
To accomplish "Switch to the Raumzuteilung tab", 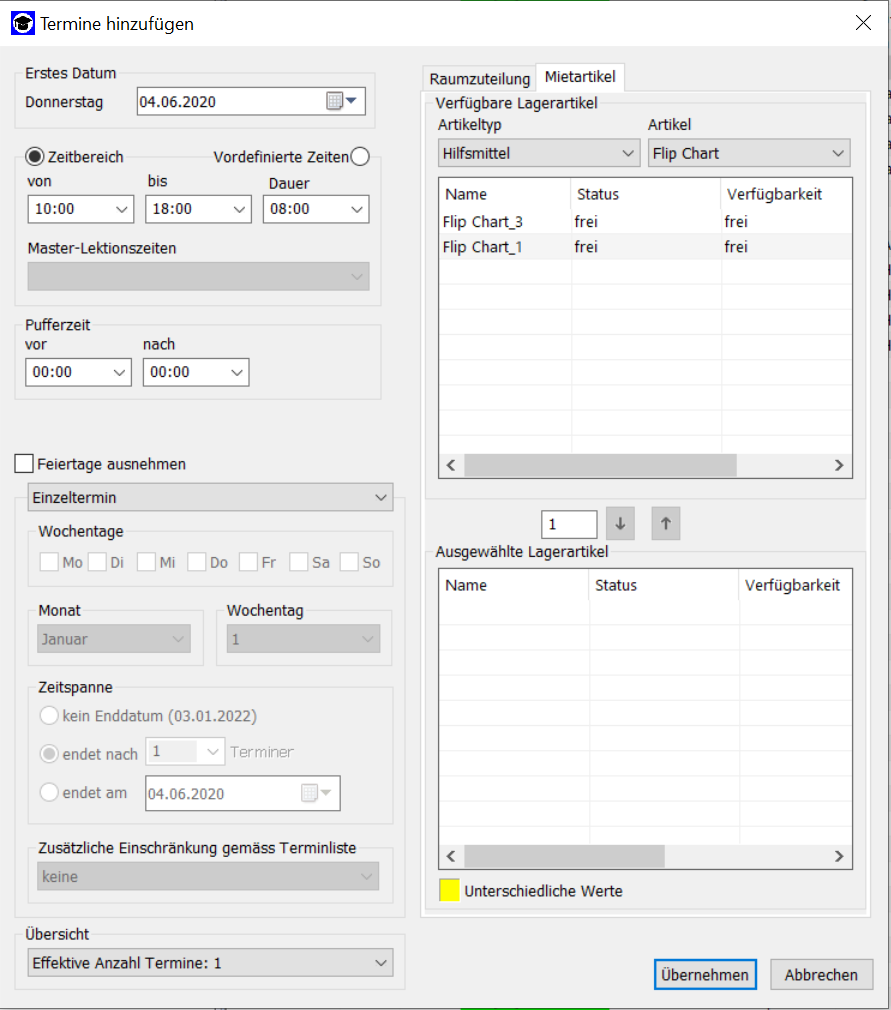I will pos(479,79).
